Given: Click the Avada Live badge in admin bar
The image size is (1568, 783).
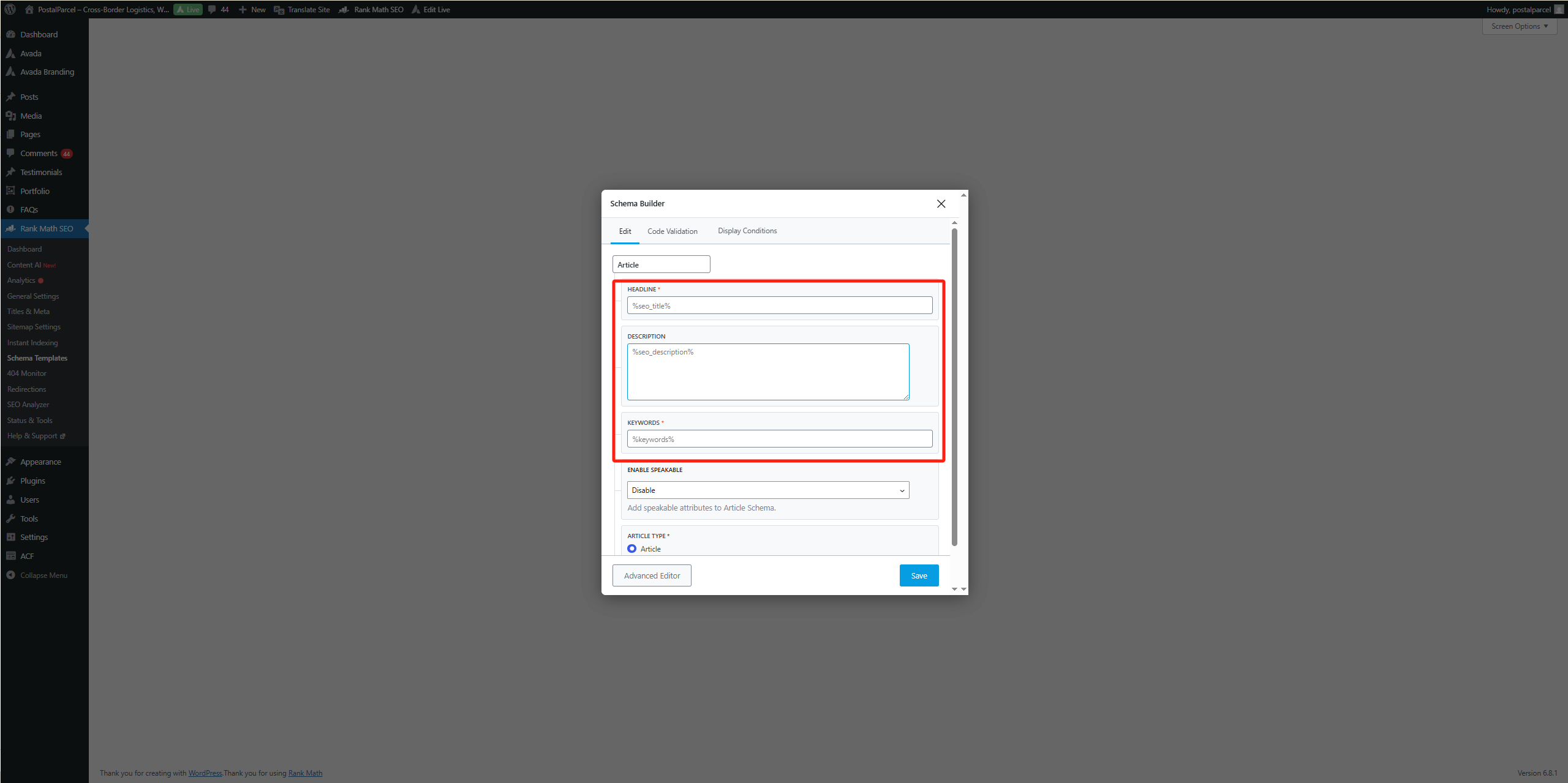Looking at the screenshot, I should tap(187, 9).
